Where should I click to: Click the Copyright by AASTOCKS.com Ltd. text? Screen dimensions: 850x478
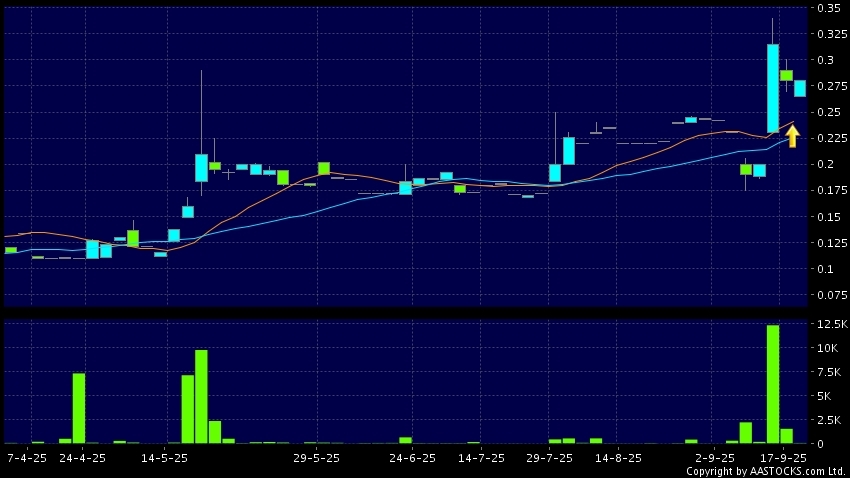pos(765,471)
